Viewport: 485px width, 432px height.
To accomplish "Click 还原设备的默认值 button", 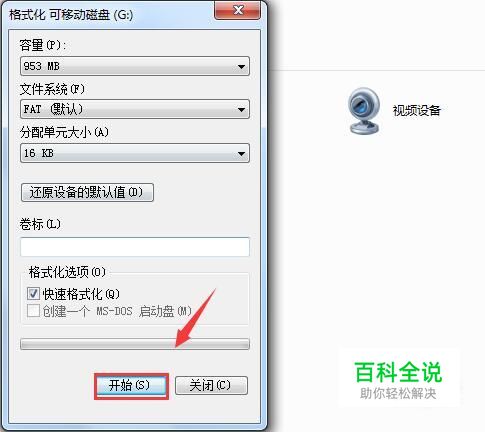I will click(x=87, y=192).
